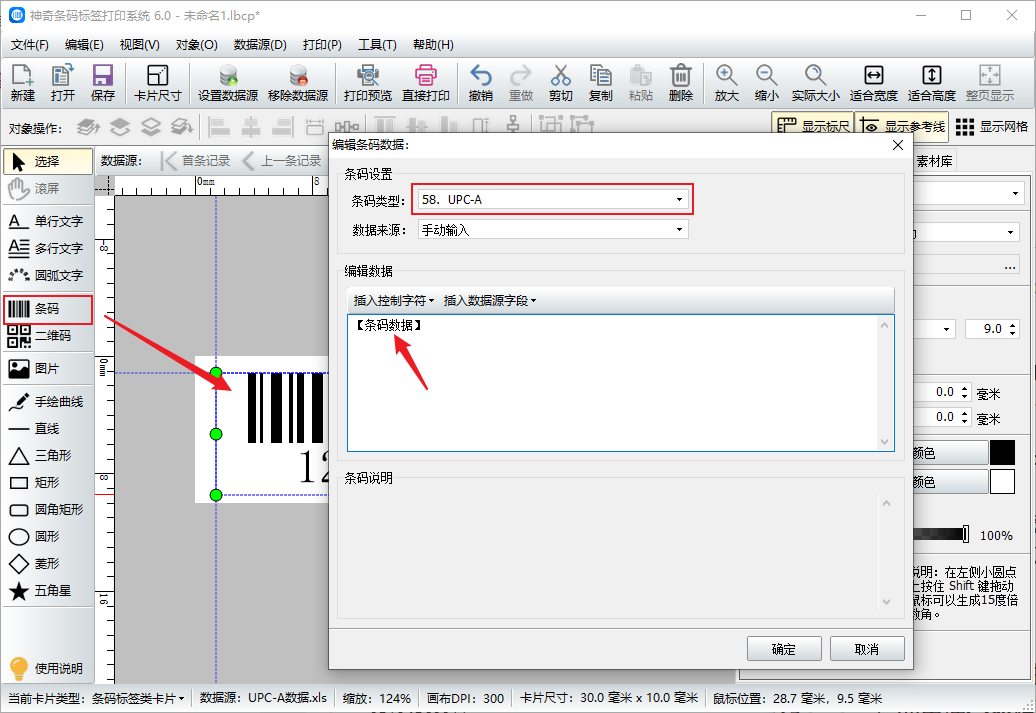This screenshot has width=1036, height=713.
Task: Click 适合高度 fit height icon
Action: [x=932, y=83]
